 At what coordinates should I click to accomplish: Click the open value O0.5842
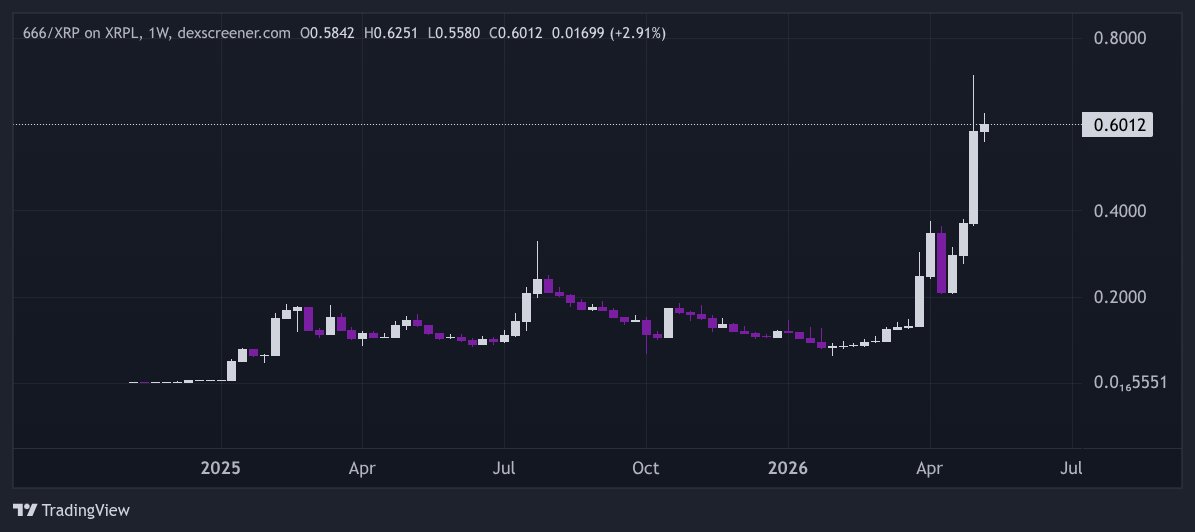point(328,34)
